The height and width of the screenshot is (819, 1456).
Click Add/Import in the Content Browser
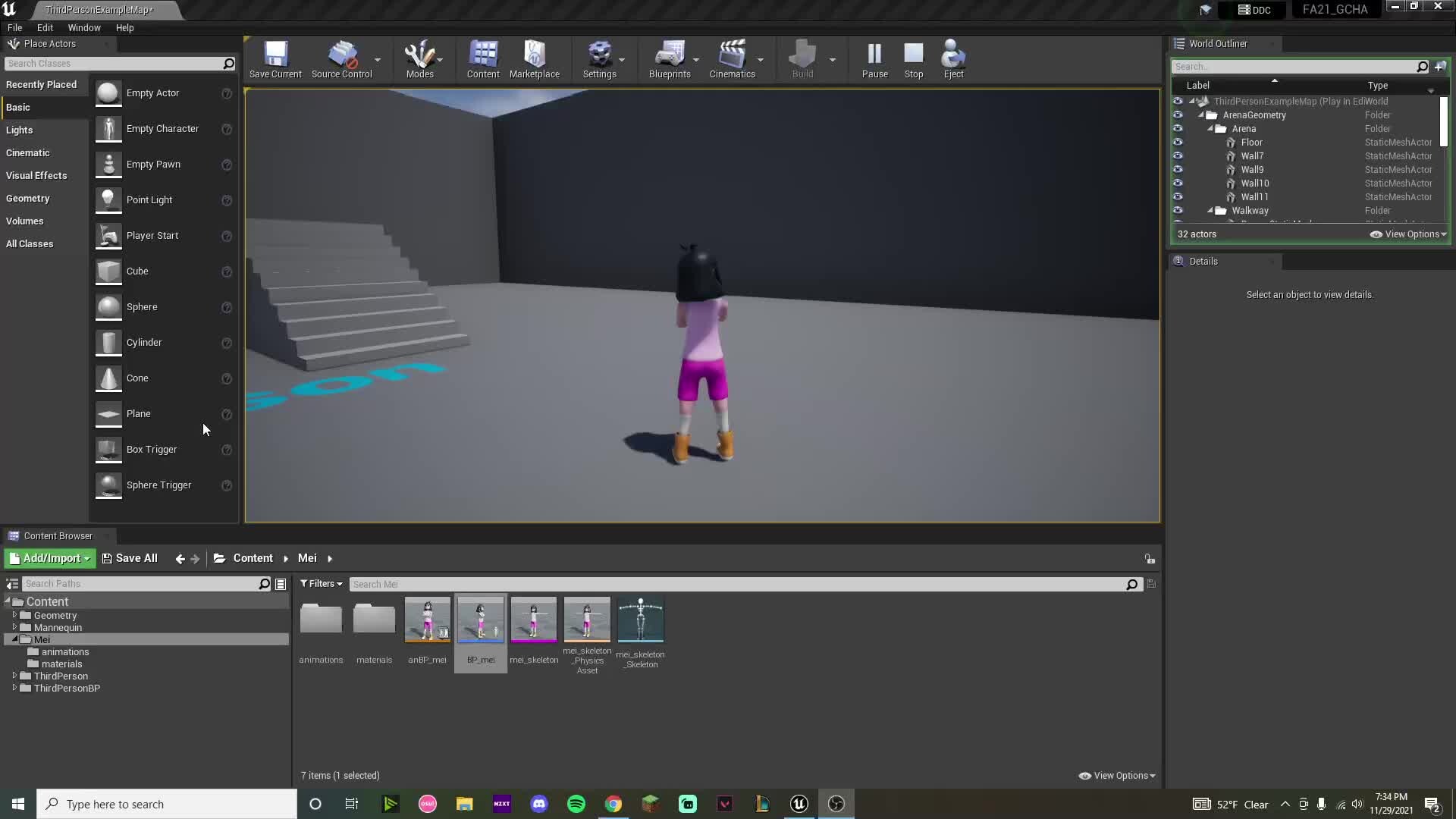pyautogui.click(x=48, y=558)
